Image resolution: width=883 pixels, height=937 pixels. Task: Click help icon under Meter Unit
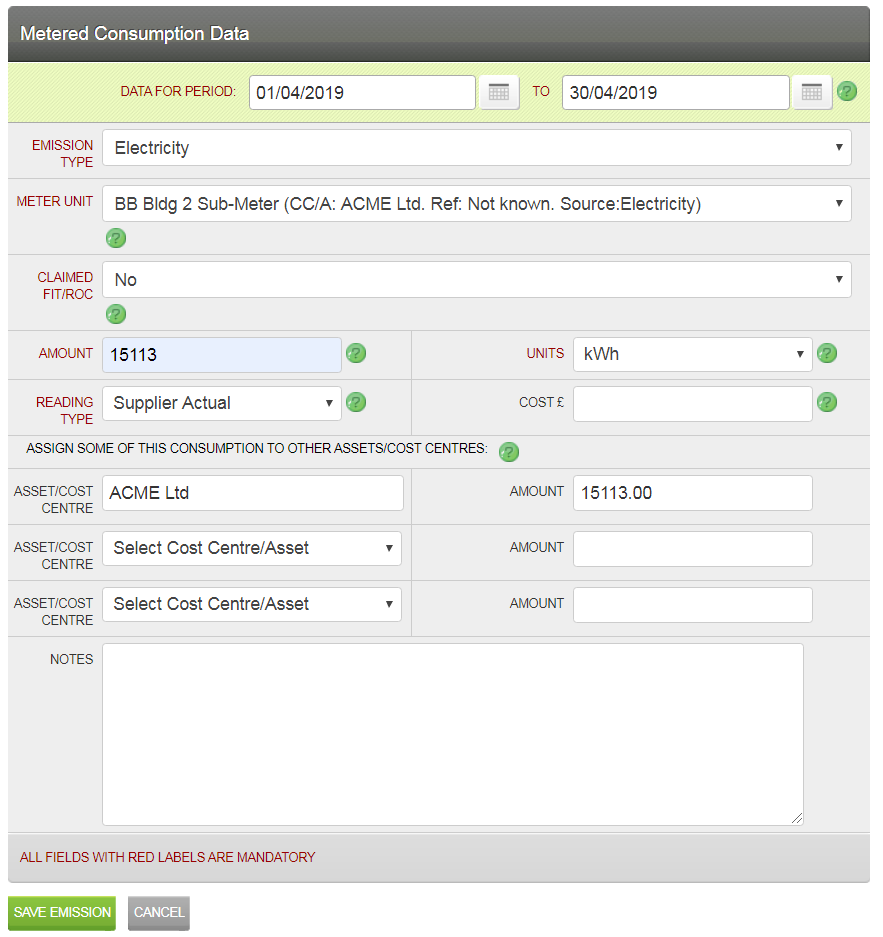(x=116, y=238)
